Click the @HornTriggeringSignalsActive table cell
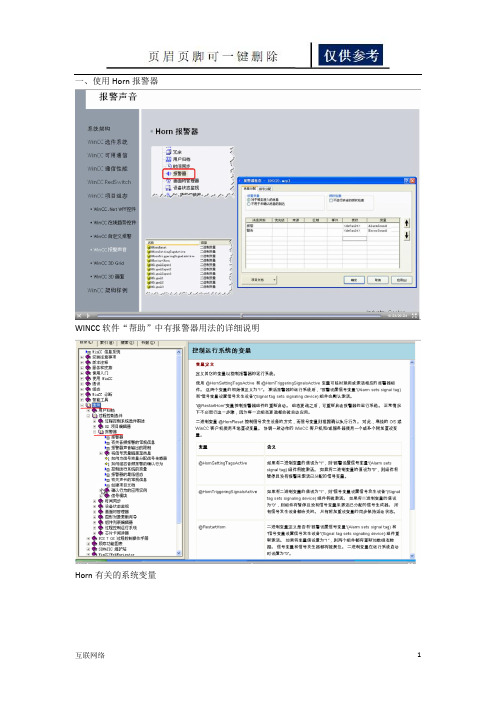496x702 pixels. 231,502
